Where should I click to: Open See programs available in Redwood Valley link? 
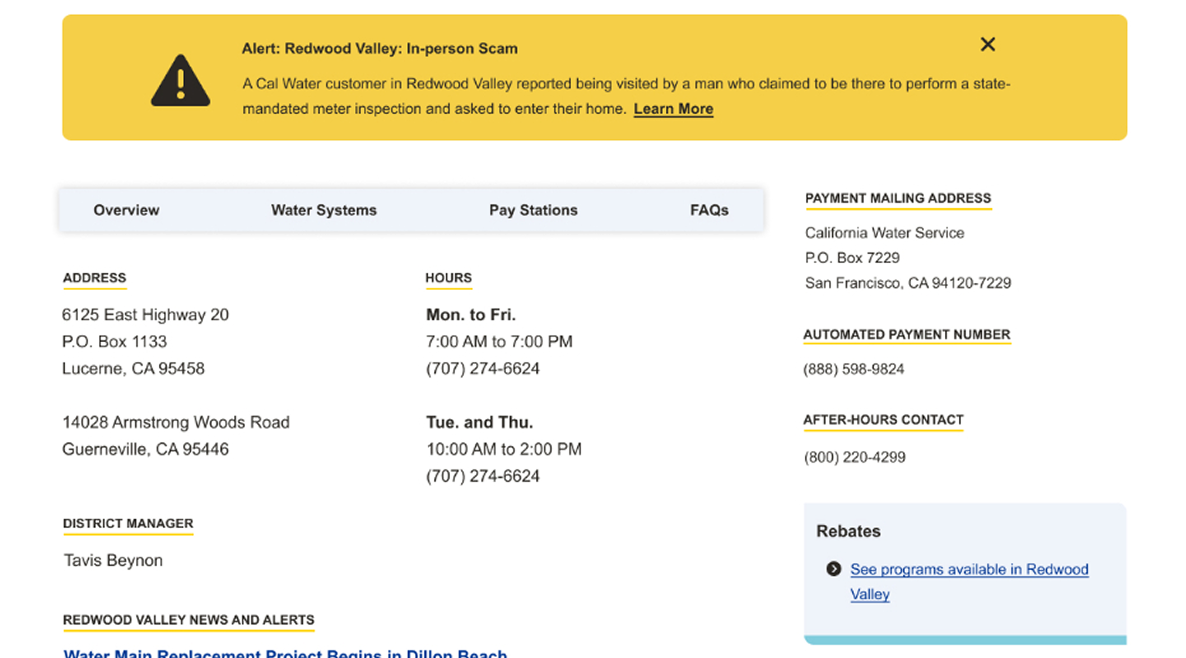[969, 582]
